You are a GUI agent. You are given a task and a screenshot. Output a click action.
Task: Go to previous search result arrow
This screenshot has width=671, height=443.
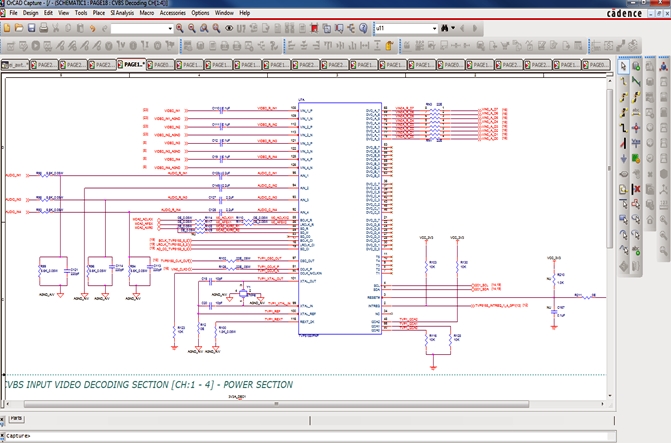463,28
